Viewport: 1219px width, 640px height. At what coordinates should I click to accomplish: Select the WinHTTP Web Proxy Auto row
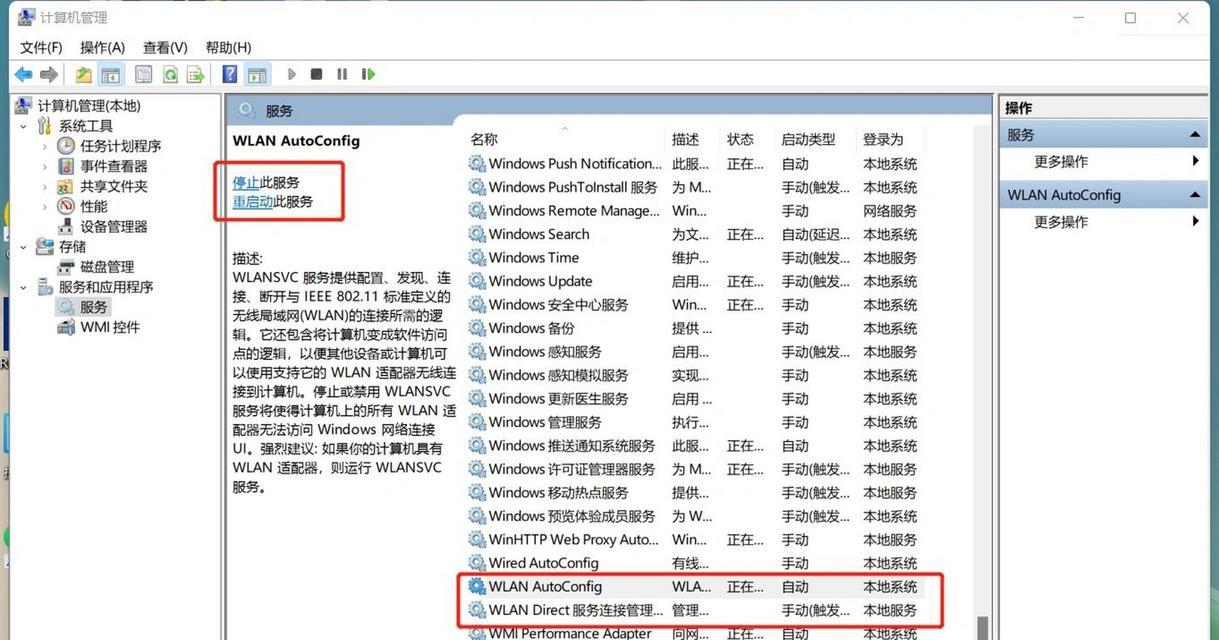pos(693,540)
